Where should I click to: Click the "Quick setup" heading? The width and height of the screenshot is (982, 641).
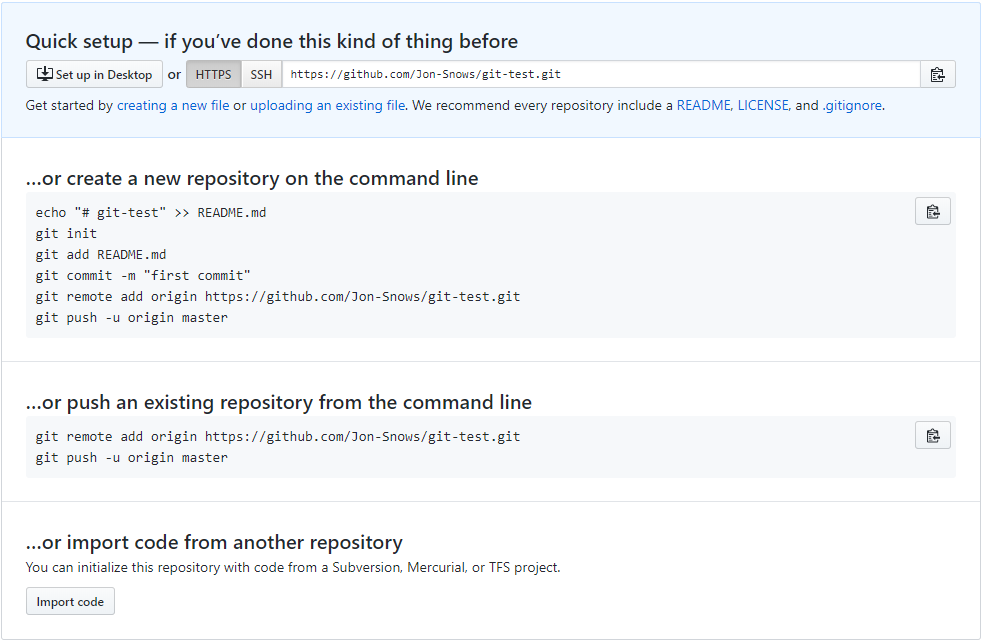click(x=272, y=42)
